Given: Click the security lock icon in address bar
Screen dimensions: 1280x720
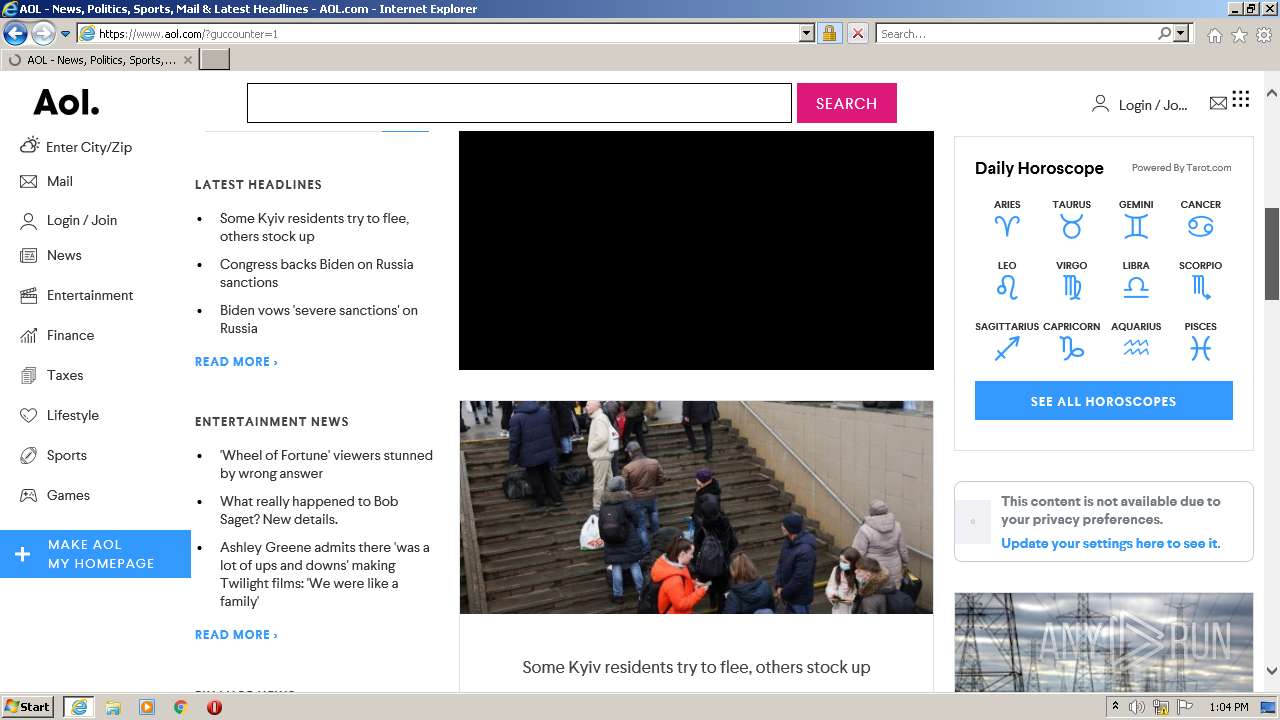Looking at the screenshot, I should [x=829, y=33].
